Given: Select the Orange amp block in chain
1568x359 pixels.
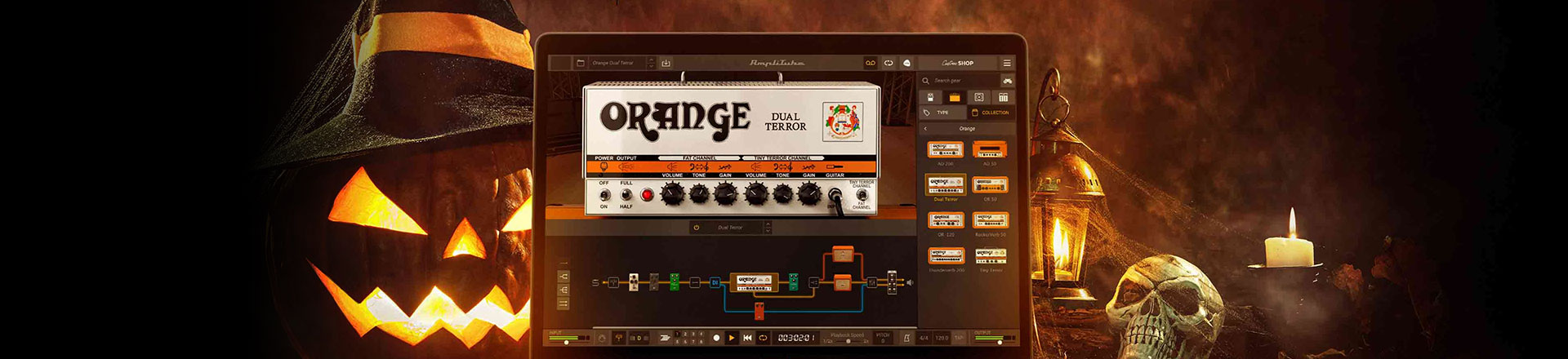Looking at the screenshot, I should coord(754,282).
